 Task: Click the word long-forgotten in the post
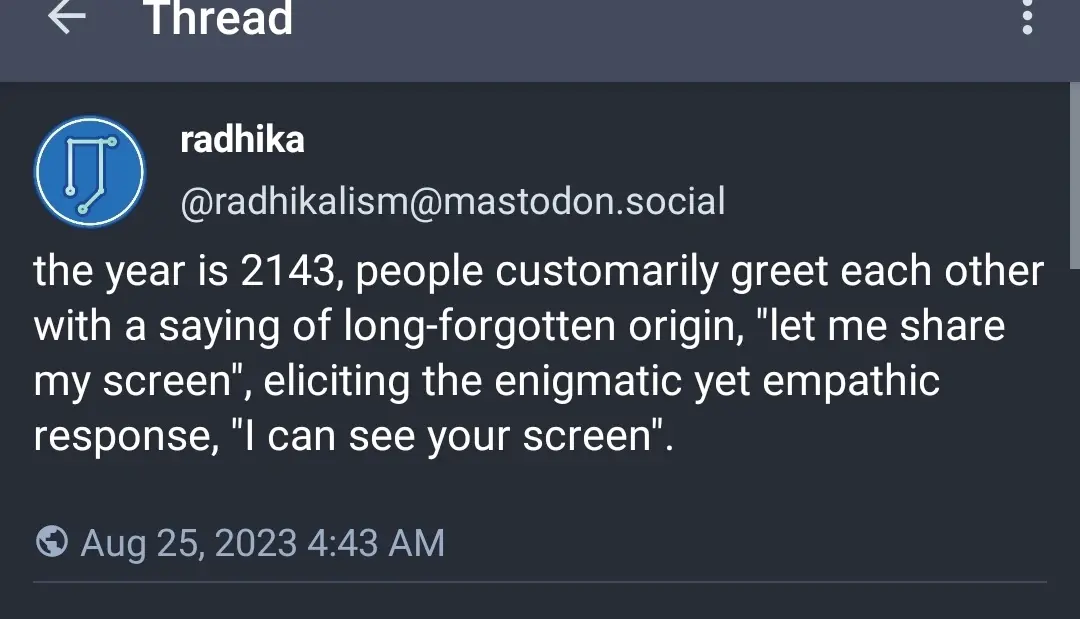(479, 326)
